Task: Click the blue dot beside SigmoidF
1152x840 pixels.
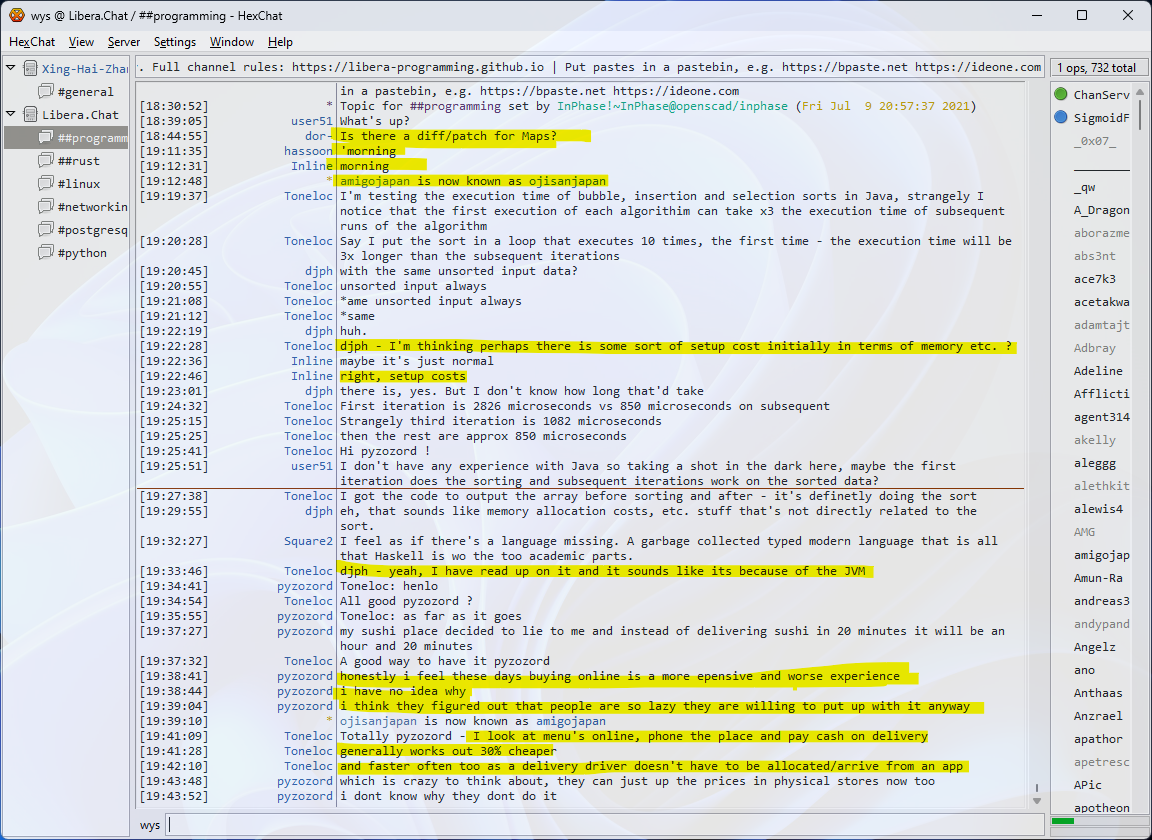Action: click(1061, 118)
